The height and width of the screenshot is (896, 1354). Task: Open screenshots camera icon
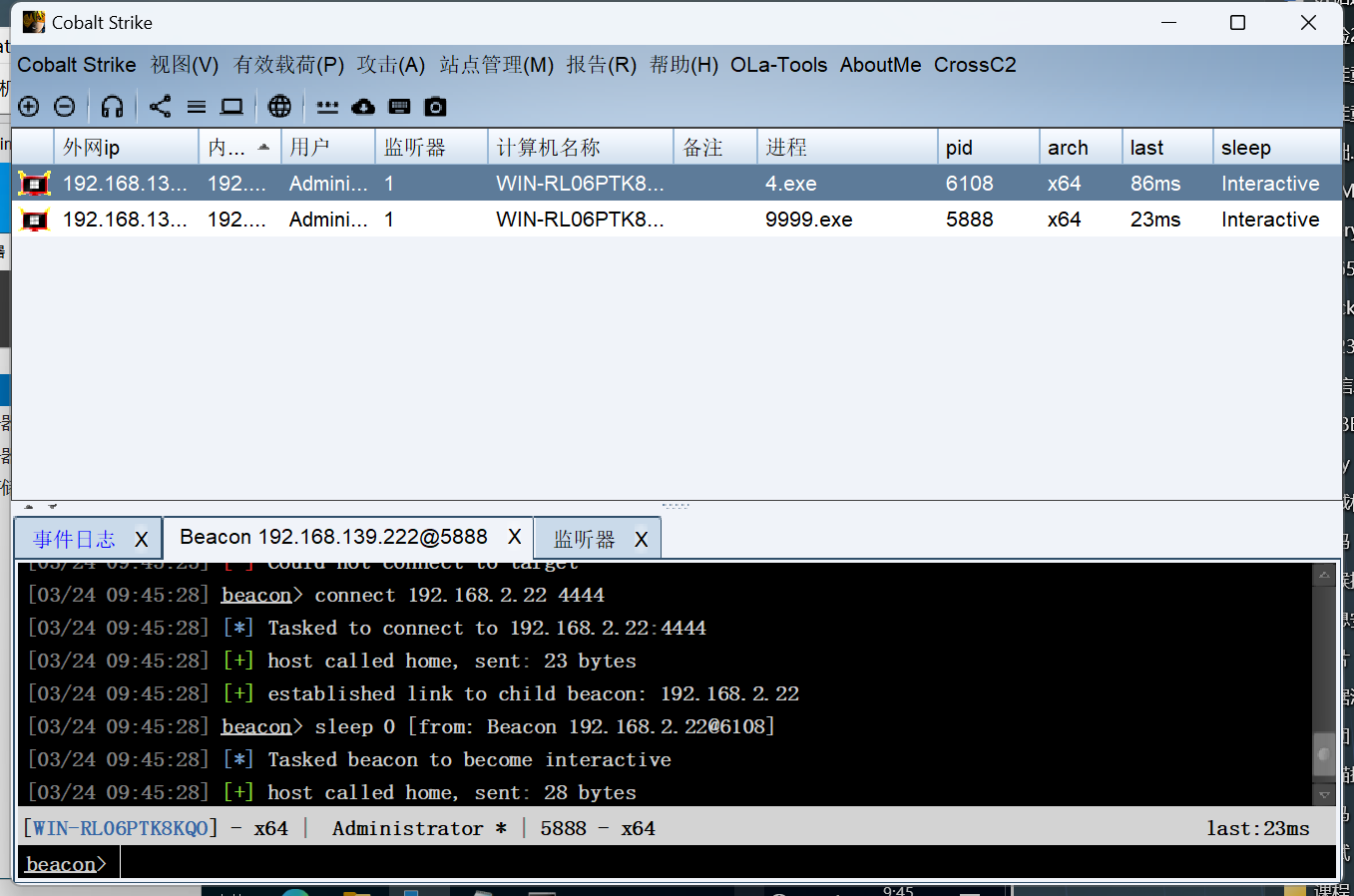pos(435,107)
